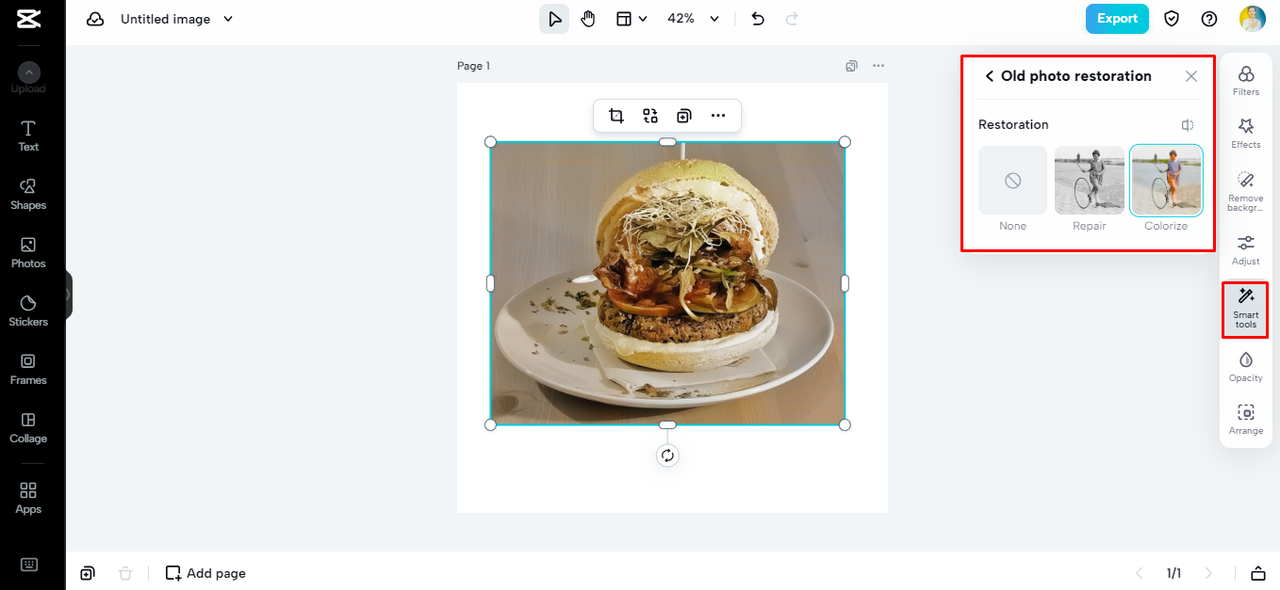
Task: Select the None restoration option
Action: coord(1013,181)
